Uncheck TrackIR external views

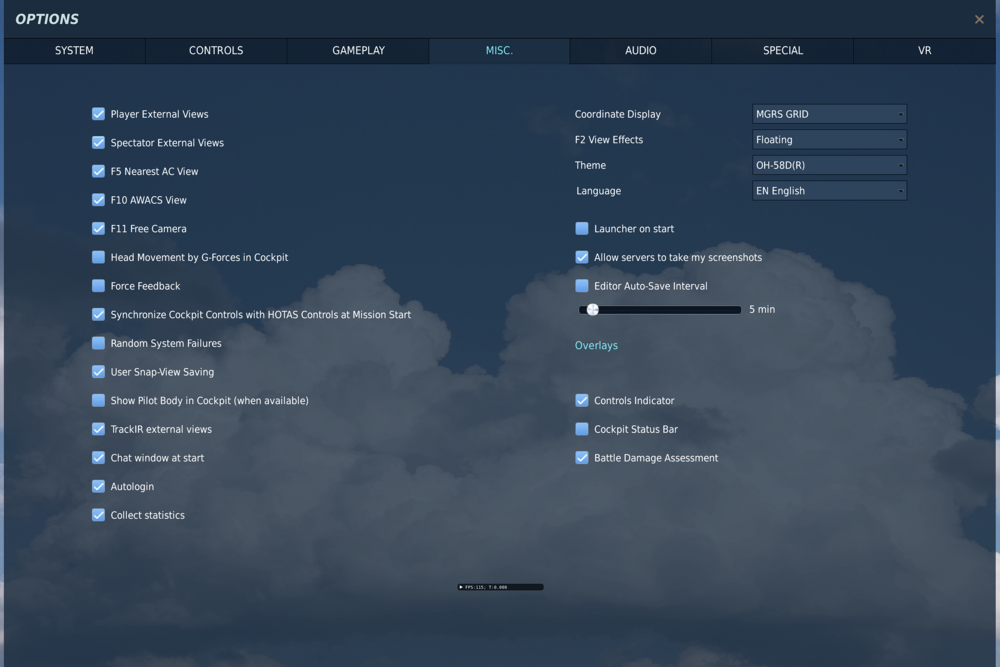(x=98, y=429)
